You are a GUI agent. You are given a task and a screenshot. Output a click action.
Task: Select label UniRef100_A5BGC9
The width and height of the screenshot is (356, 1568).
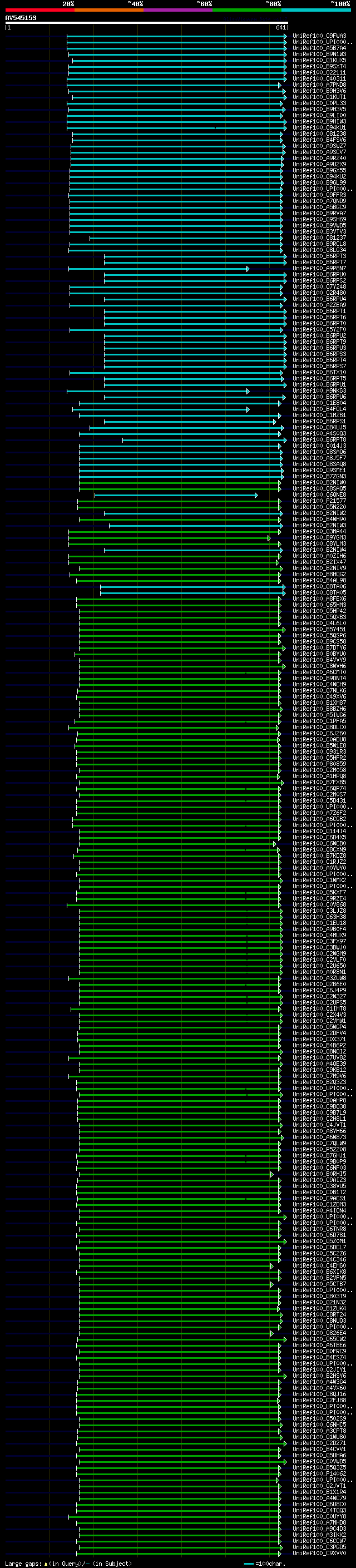(319, 207)
